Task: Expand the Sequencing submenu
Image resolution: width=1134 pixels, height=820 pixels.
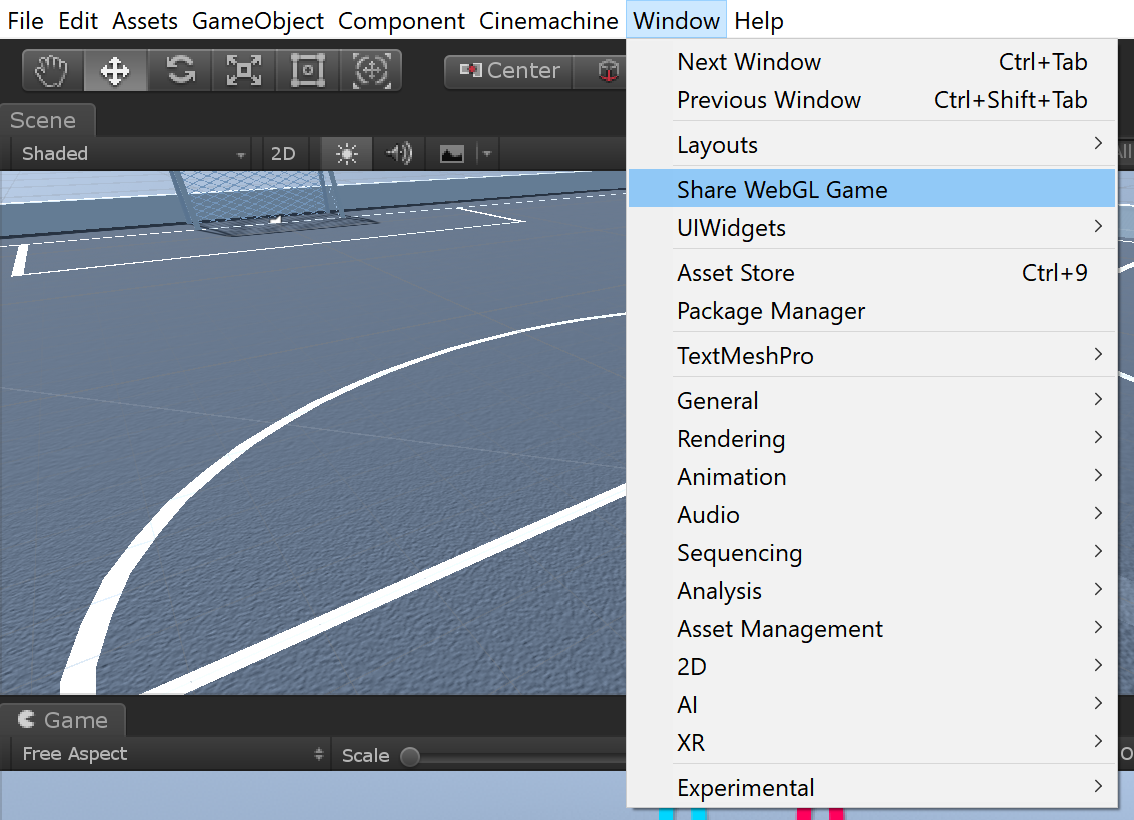Action: 872,552
